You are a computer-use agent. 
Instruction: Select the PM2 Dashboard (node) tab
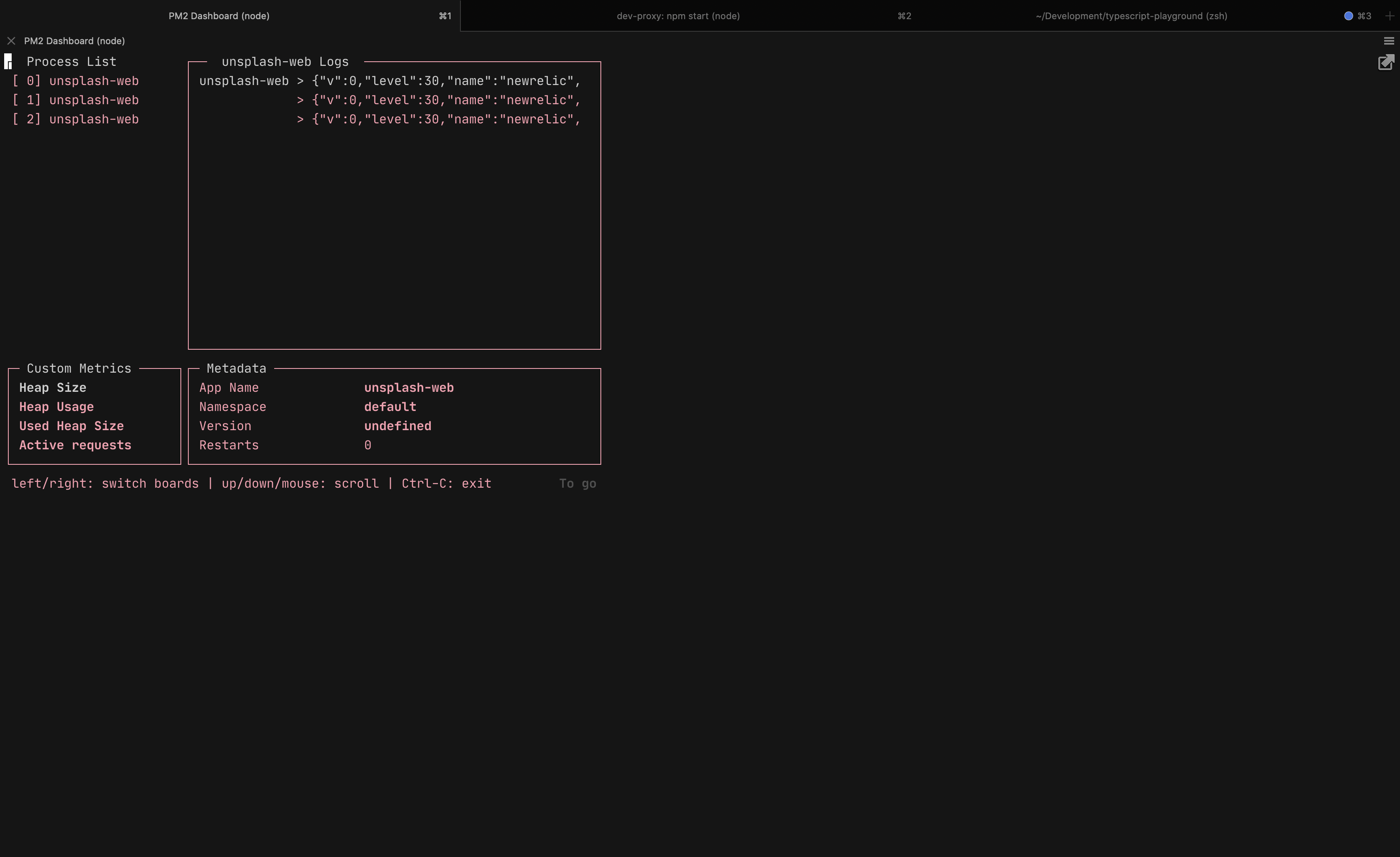tap(219, 15)
